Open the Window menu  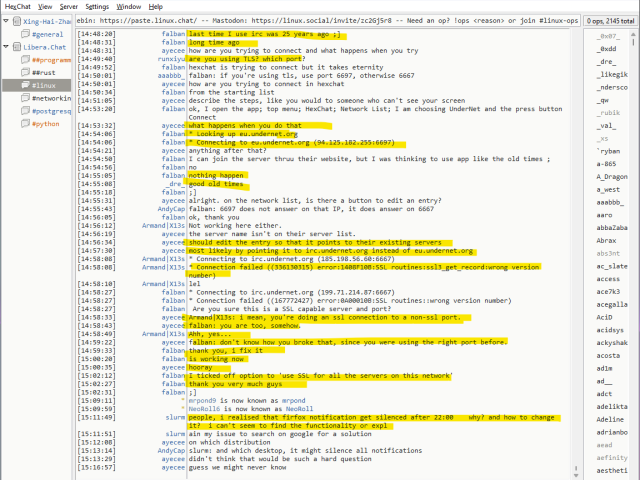(129, 7)
